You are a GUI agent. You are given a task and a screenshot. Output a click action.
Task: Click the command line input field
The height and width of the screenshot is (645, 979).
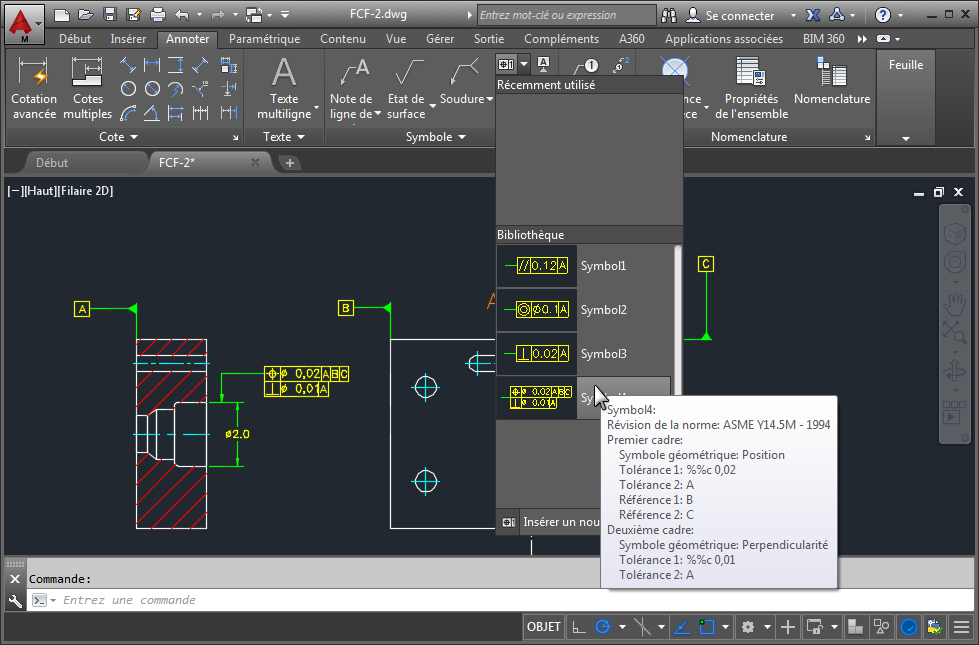point(499,600)
